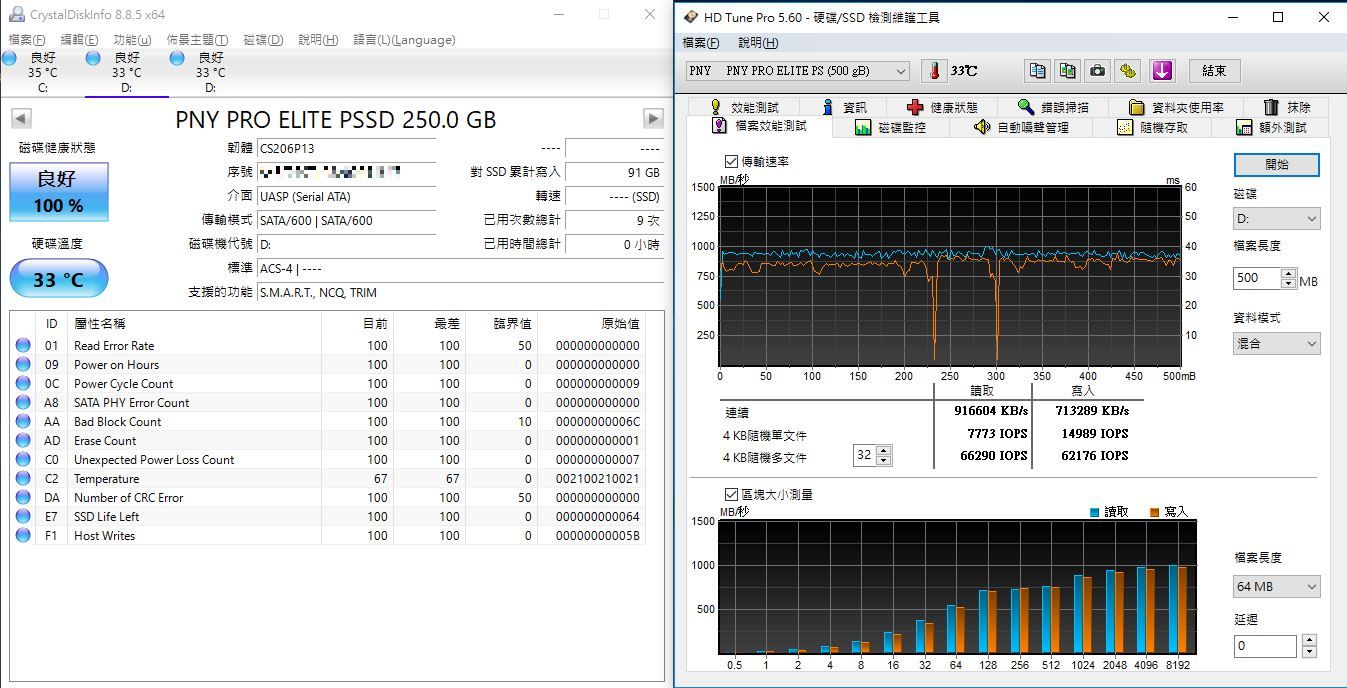The image size is (1347, 688).
Task: Click the blue health orb for Read Error Rate
Action: tap(23, 346)
